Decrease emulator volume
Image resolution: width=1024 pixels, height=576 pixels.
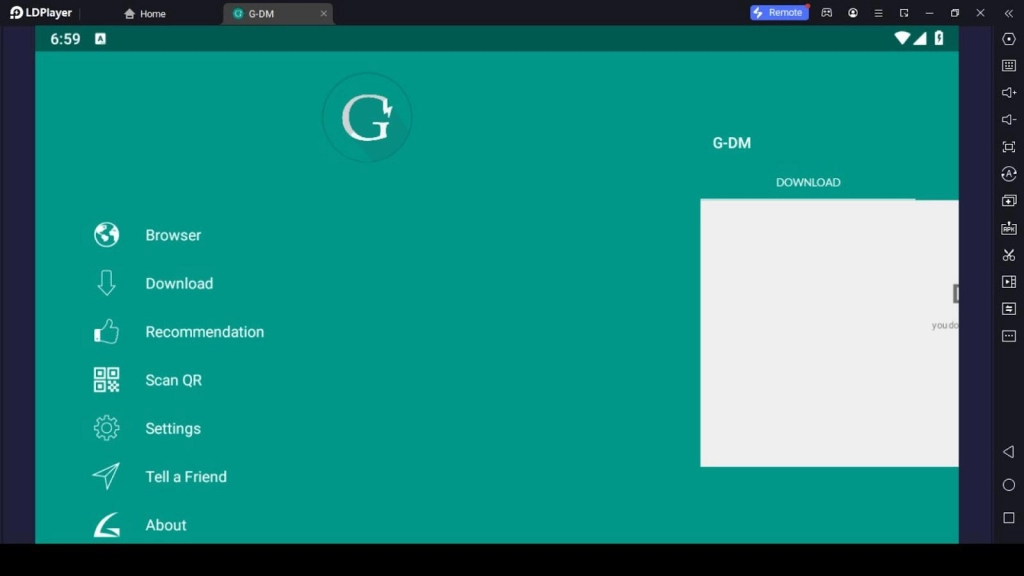tap(1008, 119)
